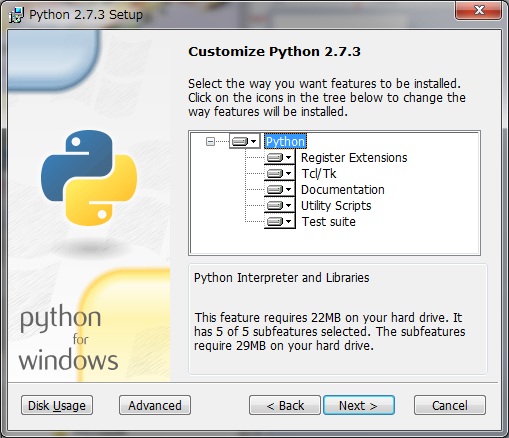Image resolution: width=509 pixels, height=438 pixels.
Task: Open install options dropdown for Test suite
Action: tap(280, 221)
